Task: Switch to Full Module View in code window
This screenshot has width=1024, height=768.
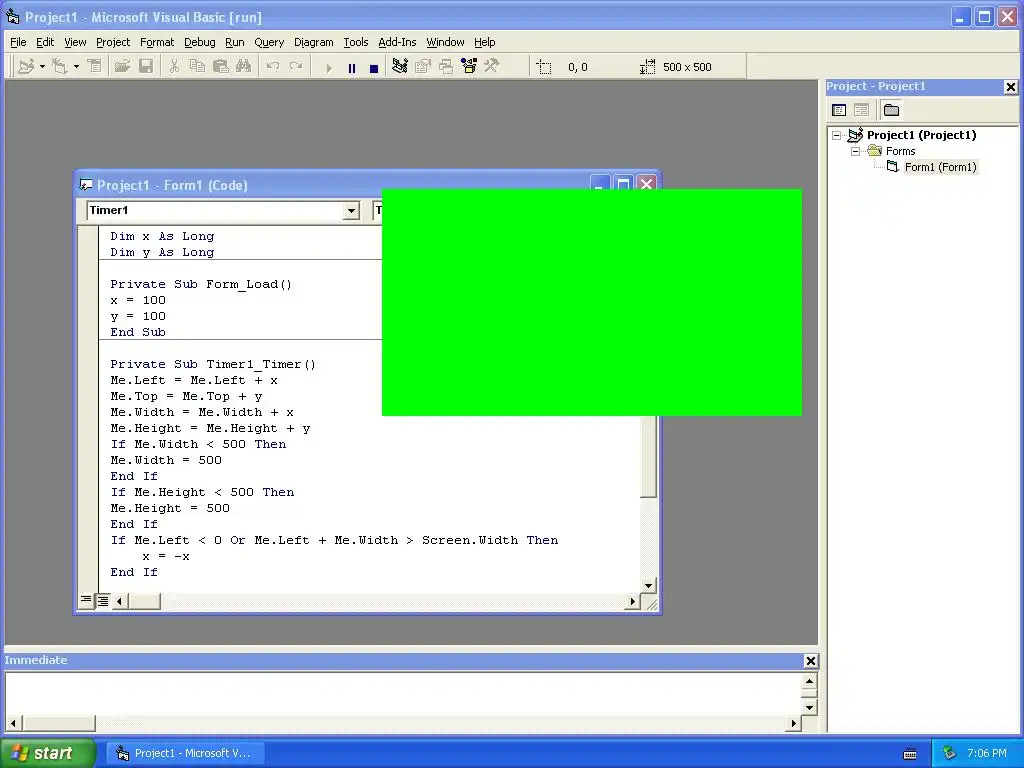Action: pyautogui.click(x=103, y=601)
